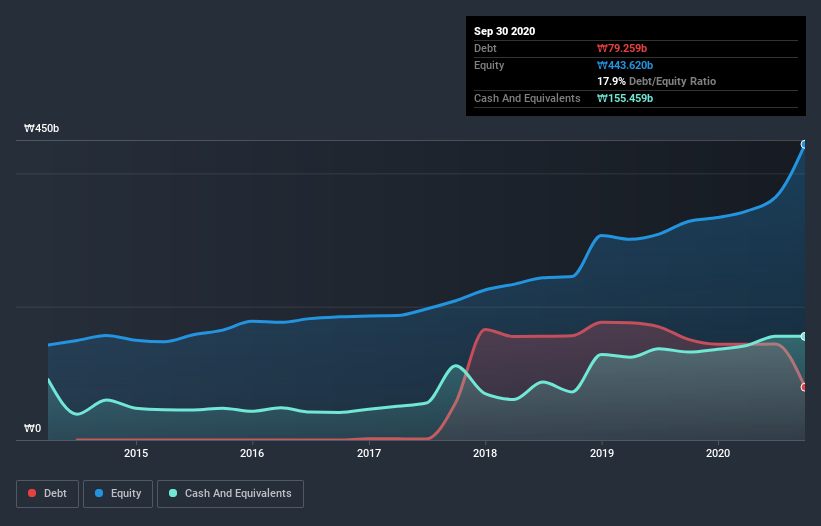Click the blue Equity legend dot
Image resolution: width=821 pixels, height=526 pixels.
(x=99, y=493)
